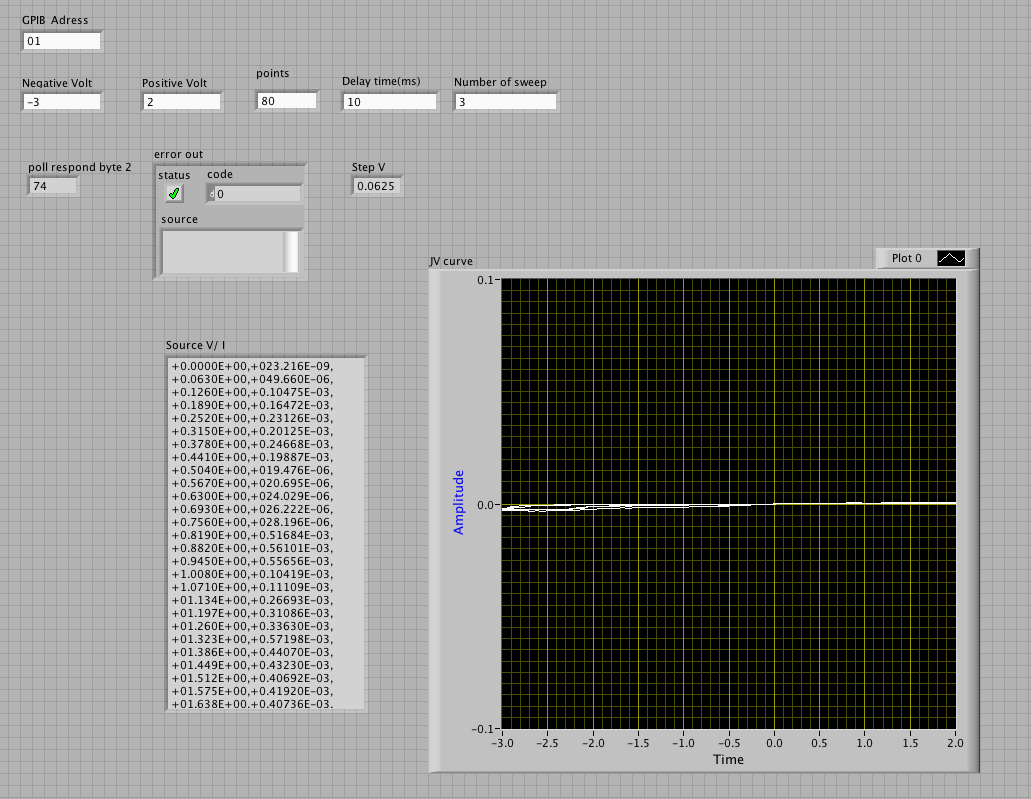Viewport: 1031px width, 799px height.
Task: Click the error out cluster label
Action: tap(178, 155)
